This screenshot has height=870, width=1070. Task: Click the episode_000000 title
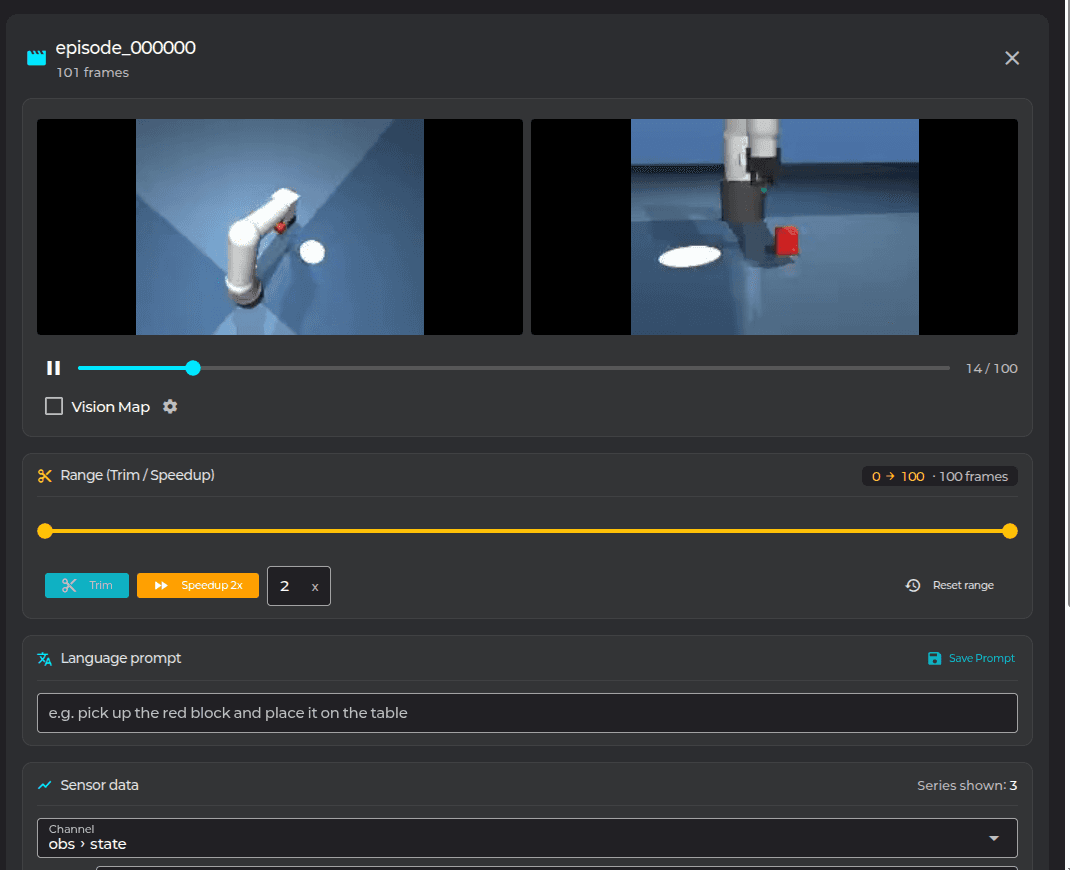click(x=126, y=48)
